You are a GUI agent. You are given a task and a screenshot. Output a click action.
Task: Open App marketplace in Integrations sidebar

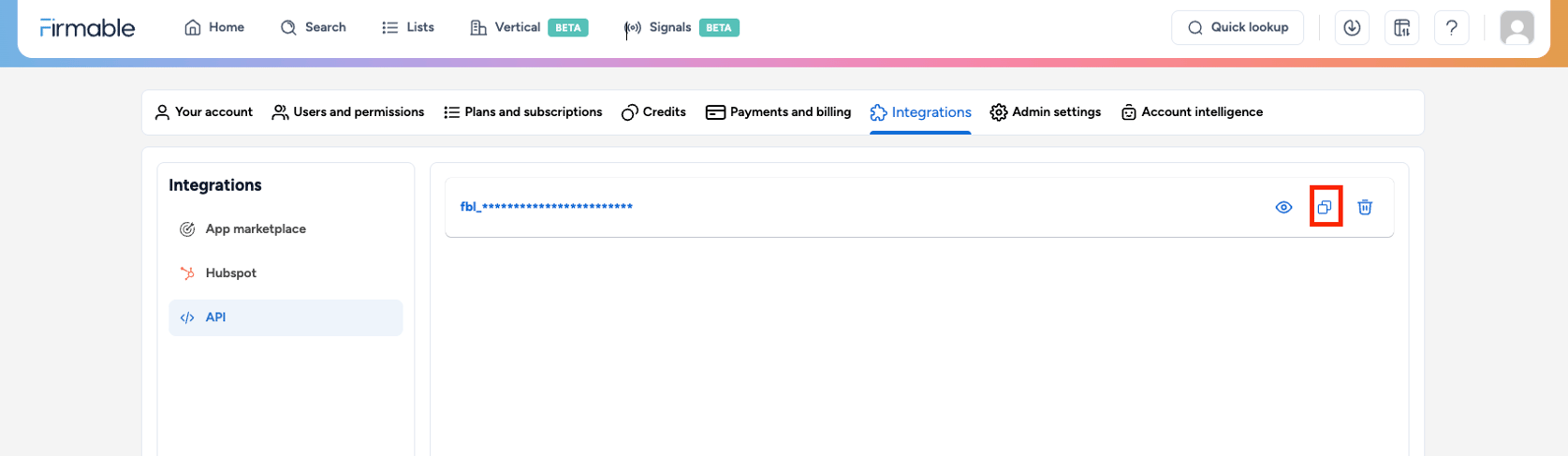286,229
